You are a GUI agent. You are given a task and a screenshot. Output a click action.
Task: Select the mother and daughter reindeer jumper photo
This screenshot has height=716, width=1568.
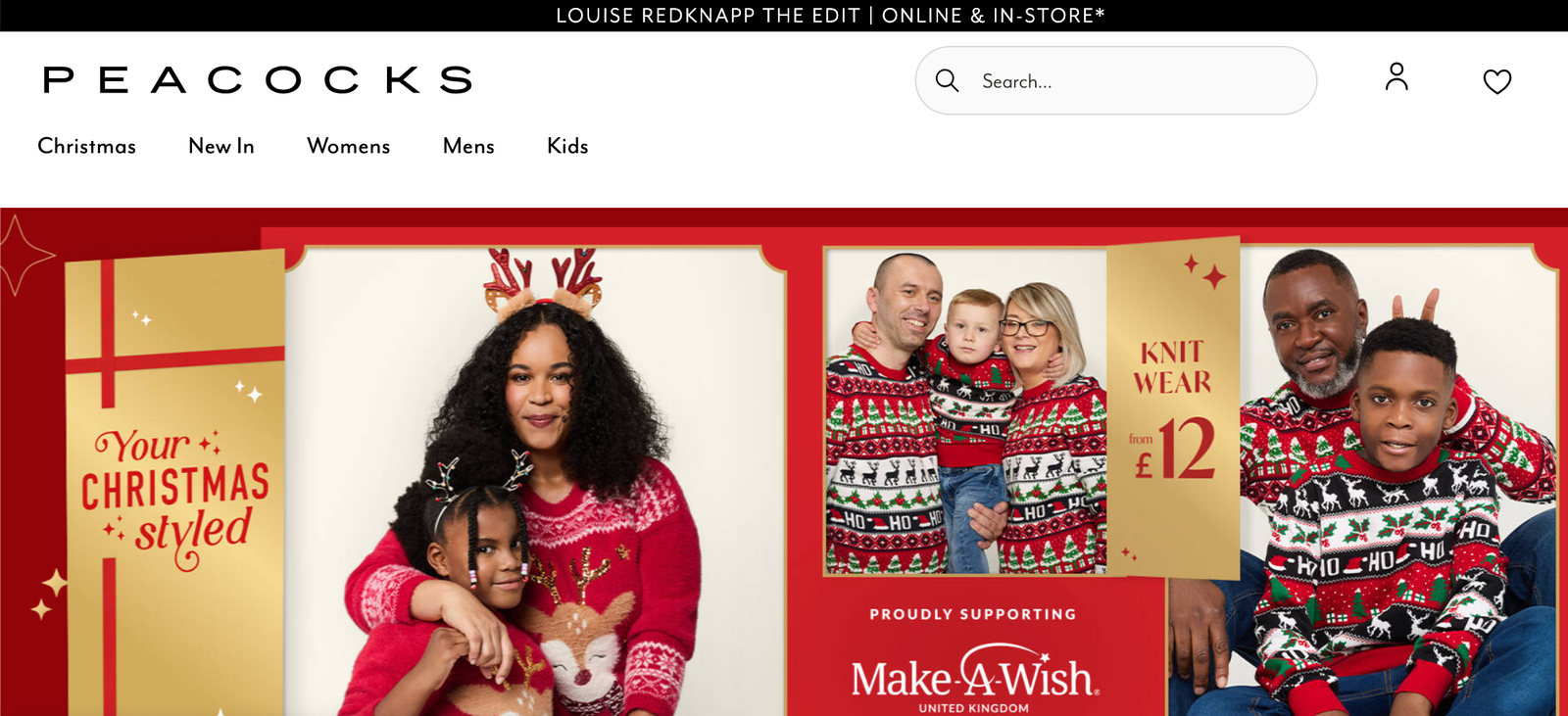click(535, 482)
